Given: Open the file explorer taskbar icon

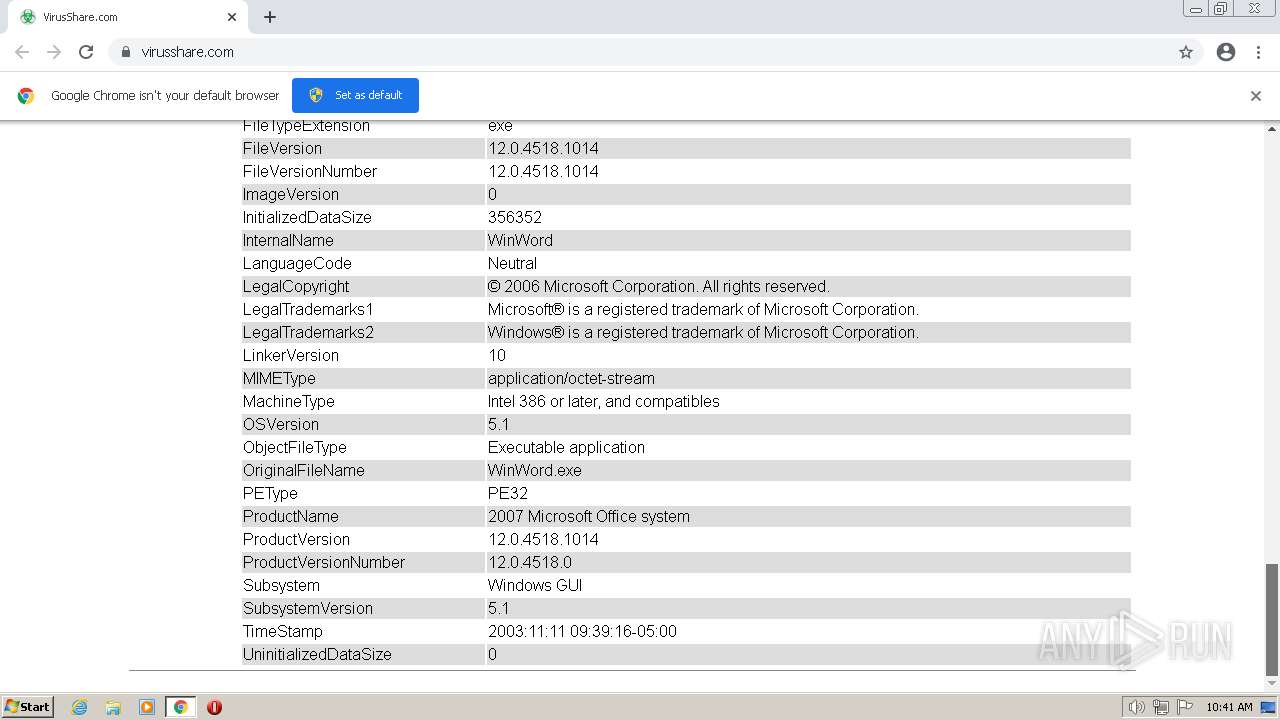Looking at the screenshot, I should 113,707.
